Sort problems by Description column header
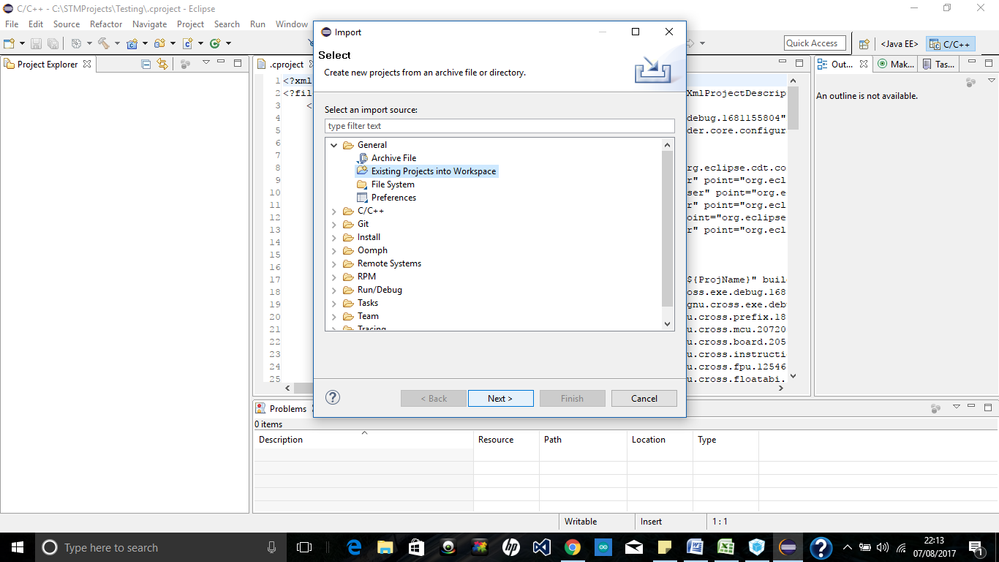 (x=363, y=440)
